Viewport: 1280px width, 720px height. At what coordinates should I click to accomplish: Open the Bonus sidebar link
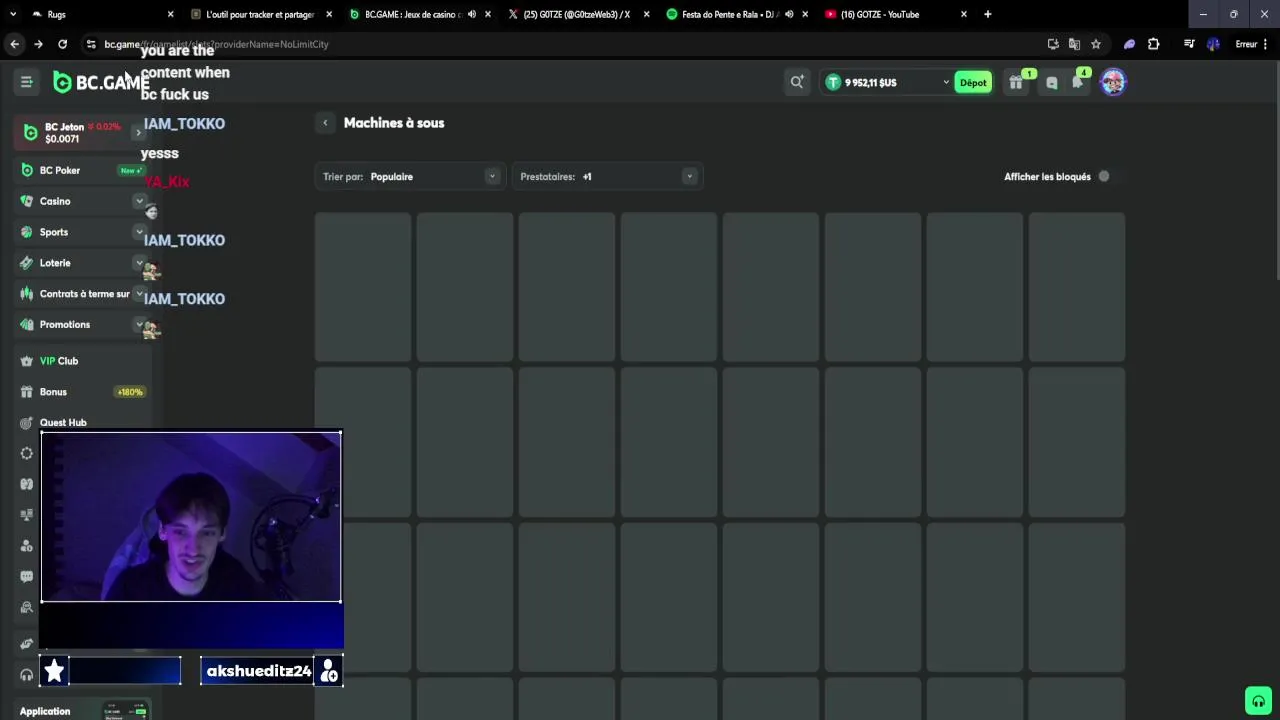[x=83, y=392]
